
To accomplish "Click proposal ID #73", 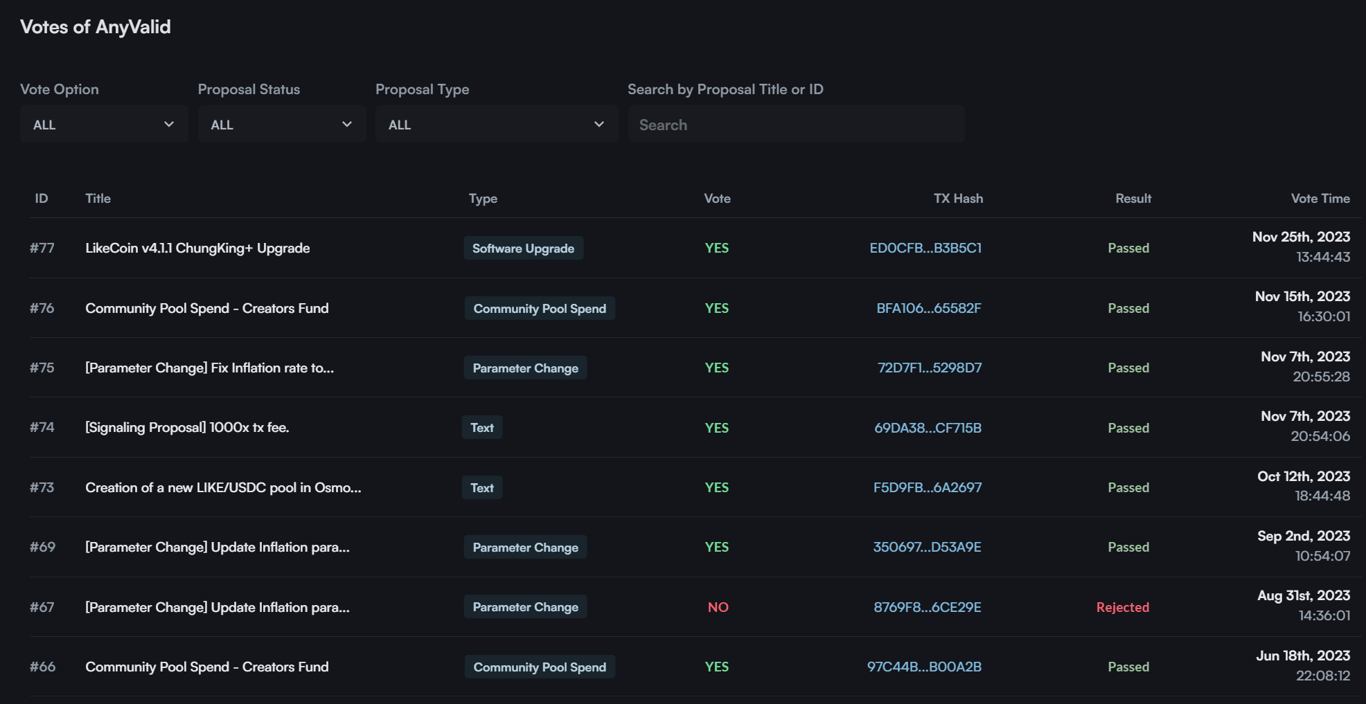I will (x=42, y=488).
